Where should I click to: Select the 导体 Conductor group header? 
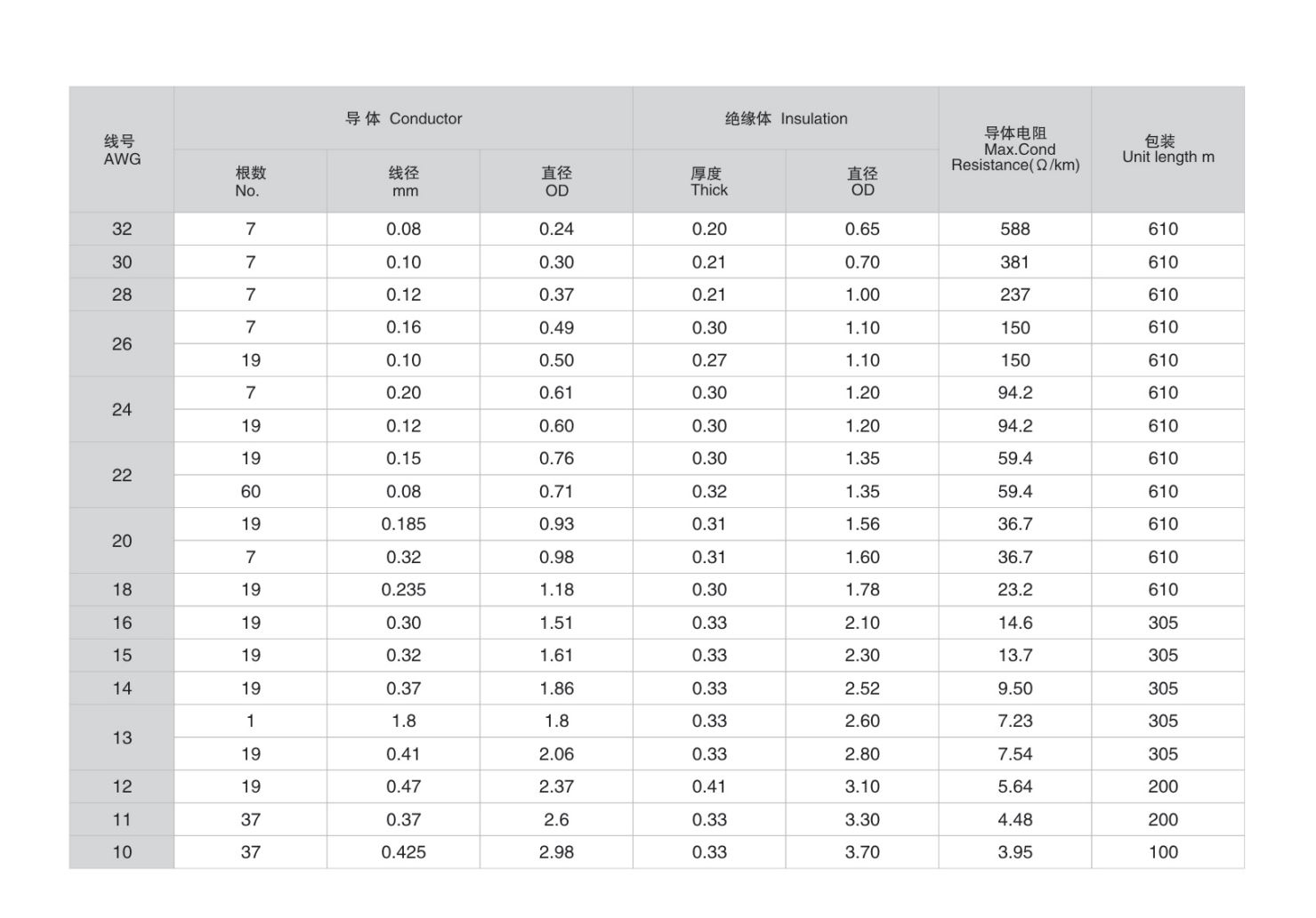[403, 118]
